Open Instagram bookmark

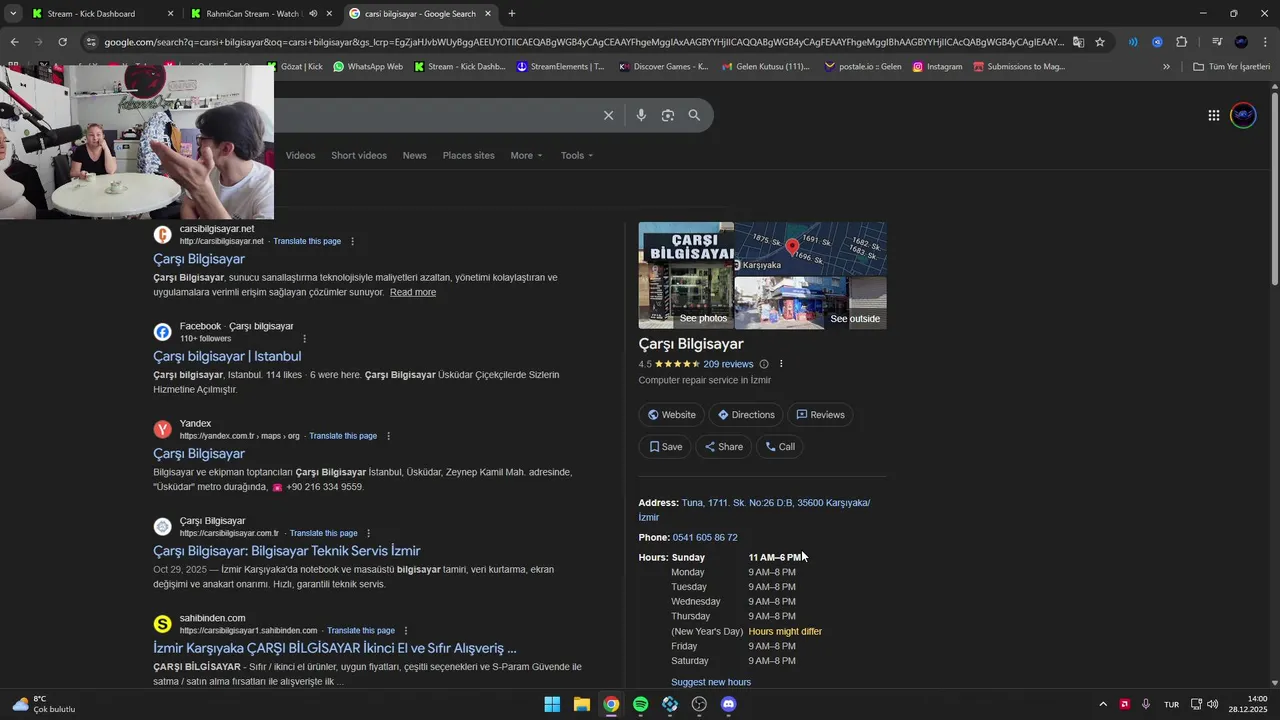937,67
